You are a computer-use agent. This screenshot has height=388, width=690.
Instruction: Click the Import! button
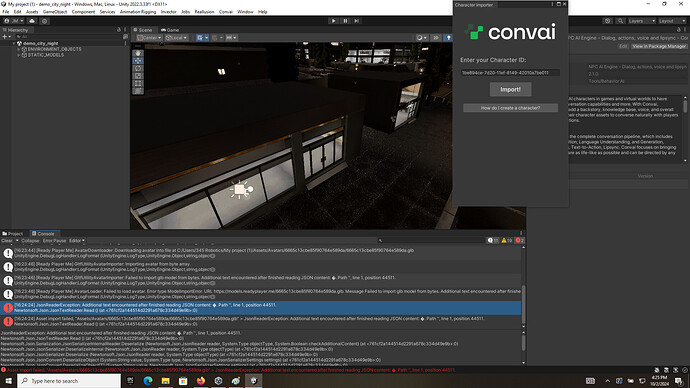pyautogui.click(x=510, y=89)
